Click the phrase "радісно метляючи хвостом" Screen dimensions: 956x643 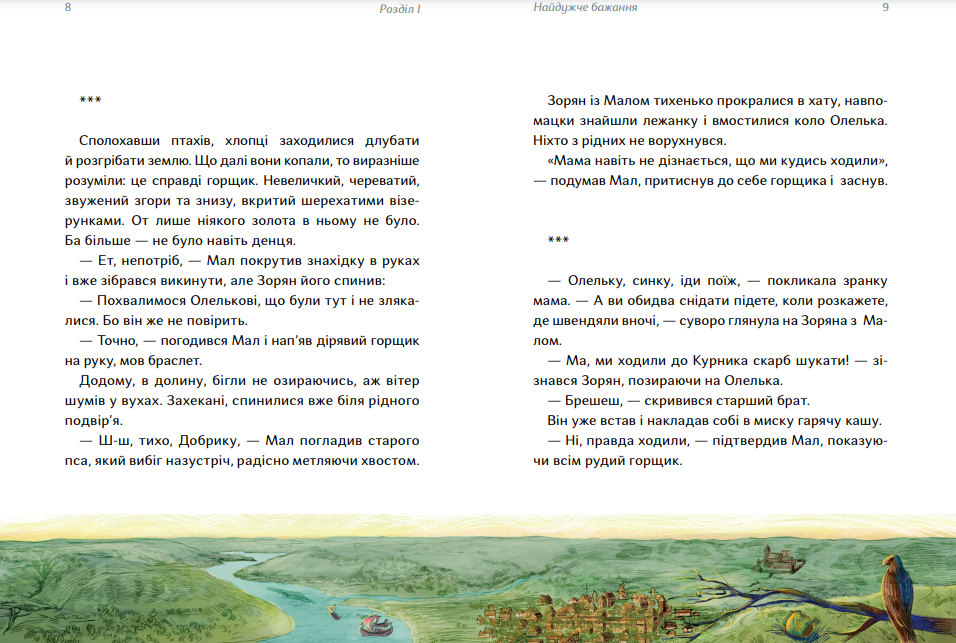[x=326, y=461]
